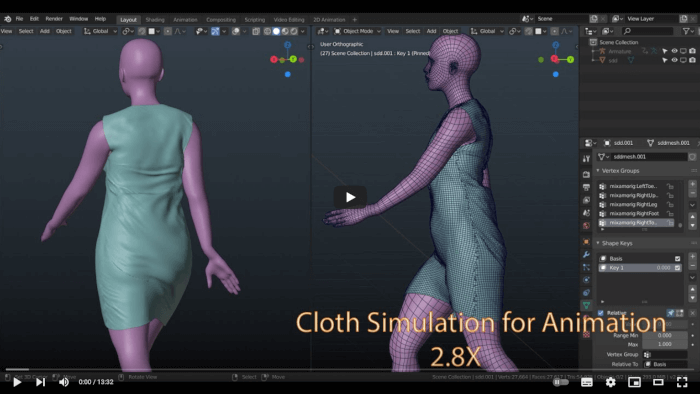Turn on subtitles with the captions icon

pos(587,382)
